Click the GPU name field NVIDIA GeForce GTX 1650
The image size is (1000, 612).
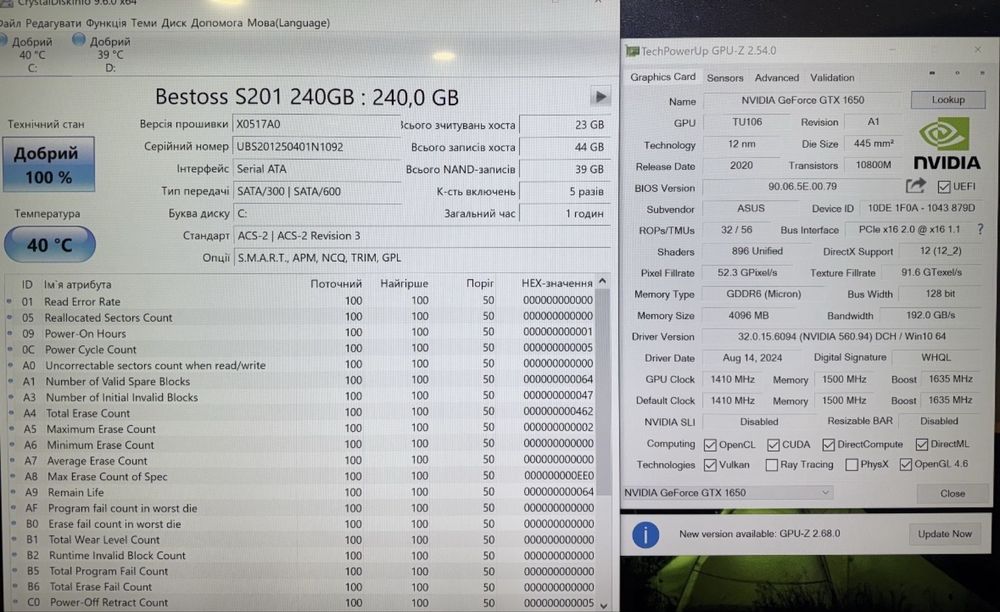click(x=802, y=100)
